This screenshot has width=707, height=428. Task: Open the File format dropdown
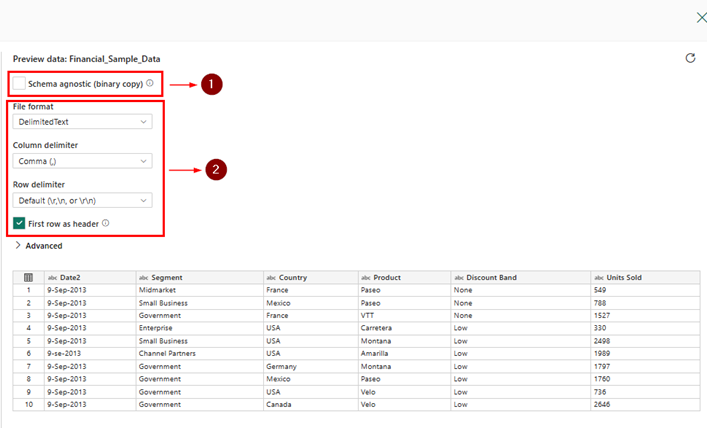pos(83,122)
